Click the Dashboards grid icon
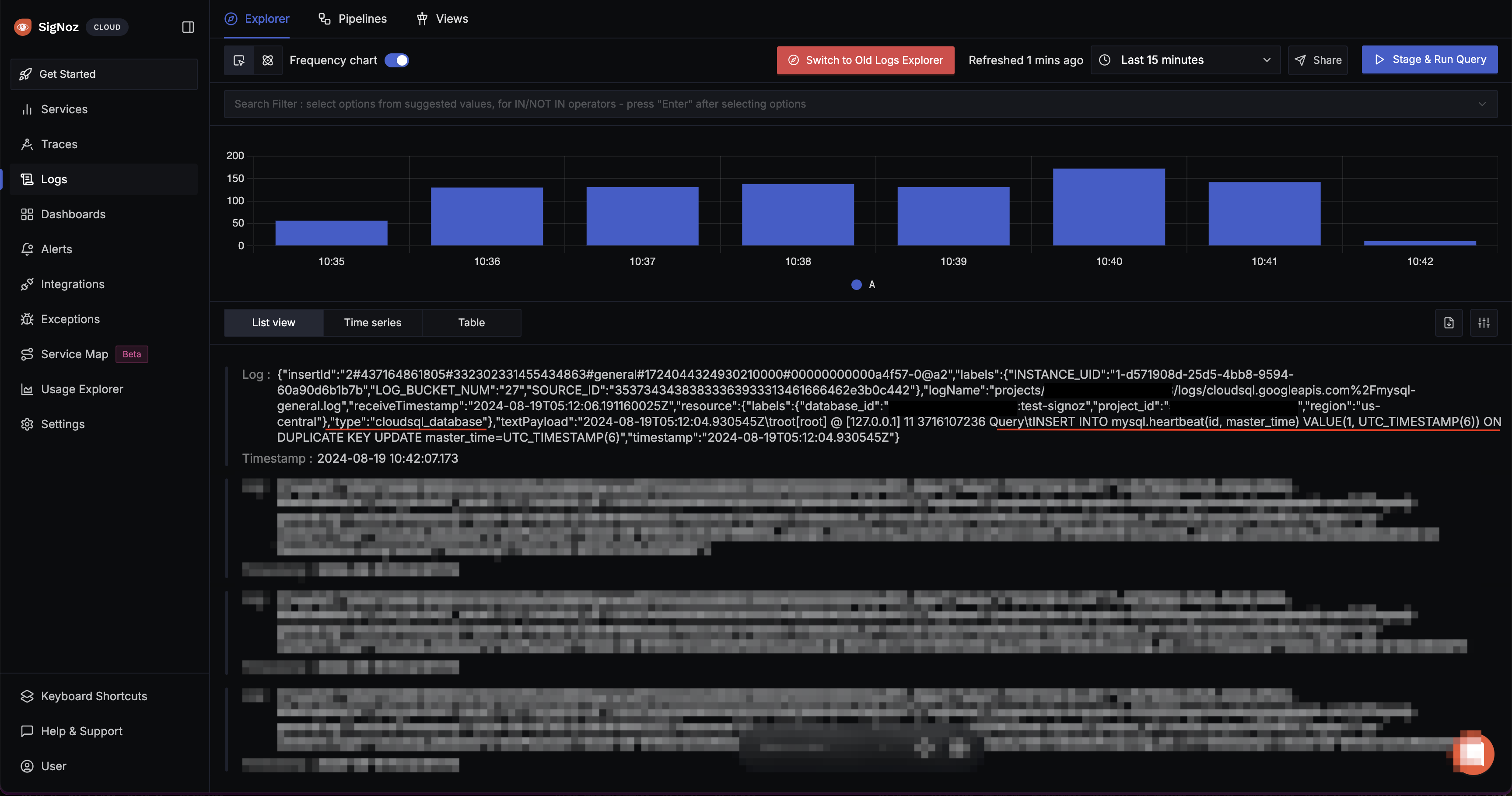 (27, 214)
